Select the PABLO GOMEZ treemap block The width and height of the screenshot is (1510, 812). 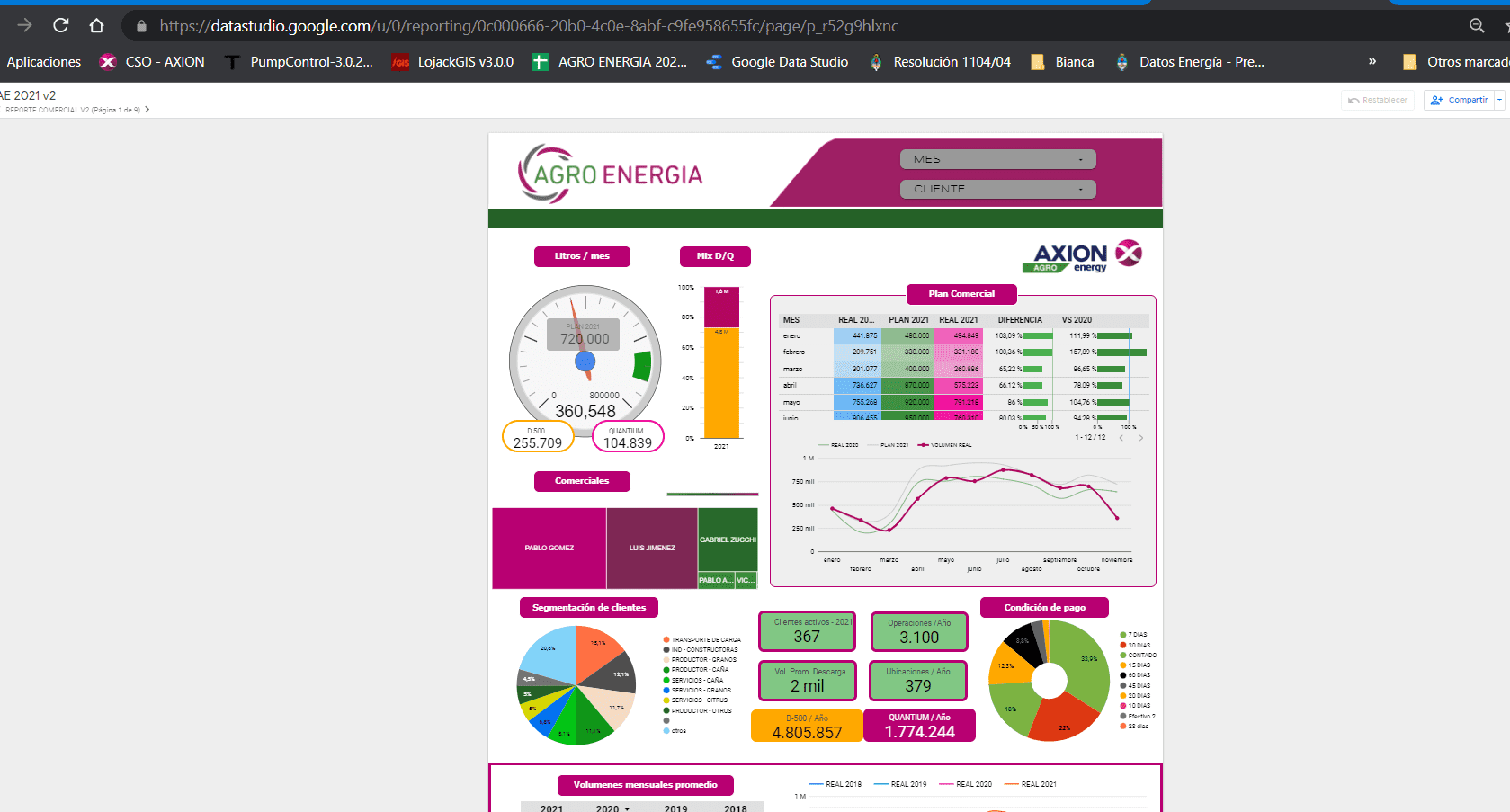click(549, 548)
